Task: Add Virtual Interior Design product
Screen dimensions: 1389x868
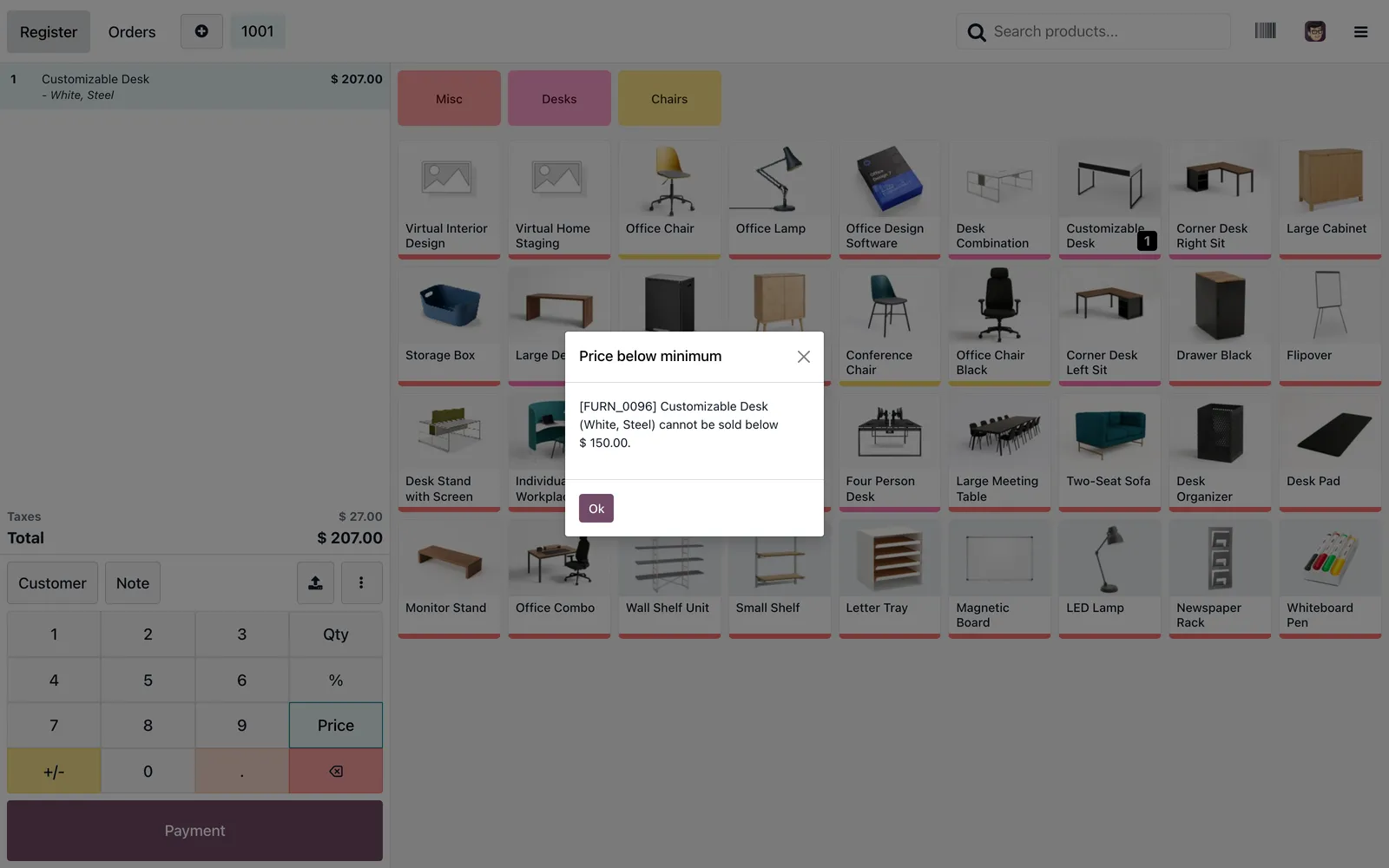Action: 449,201
